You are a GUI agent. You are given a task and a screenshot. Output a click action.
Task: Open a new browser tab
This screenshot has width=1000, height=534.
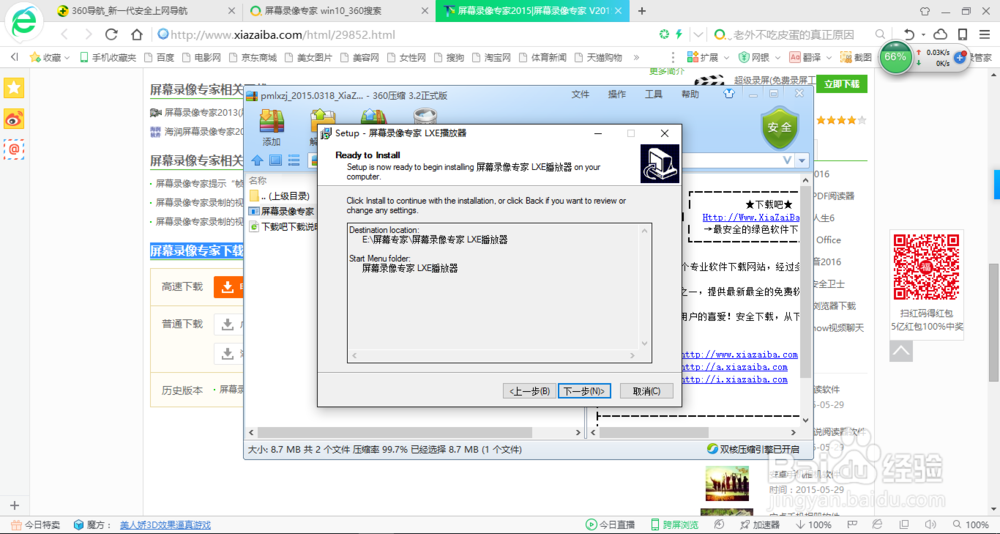tap(642, 11)
